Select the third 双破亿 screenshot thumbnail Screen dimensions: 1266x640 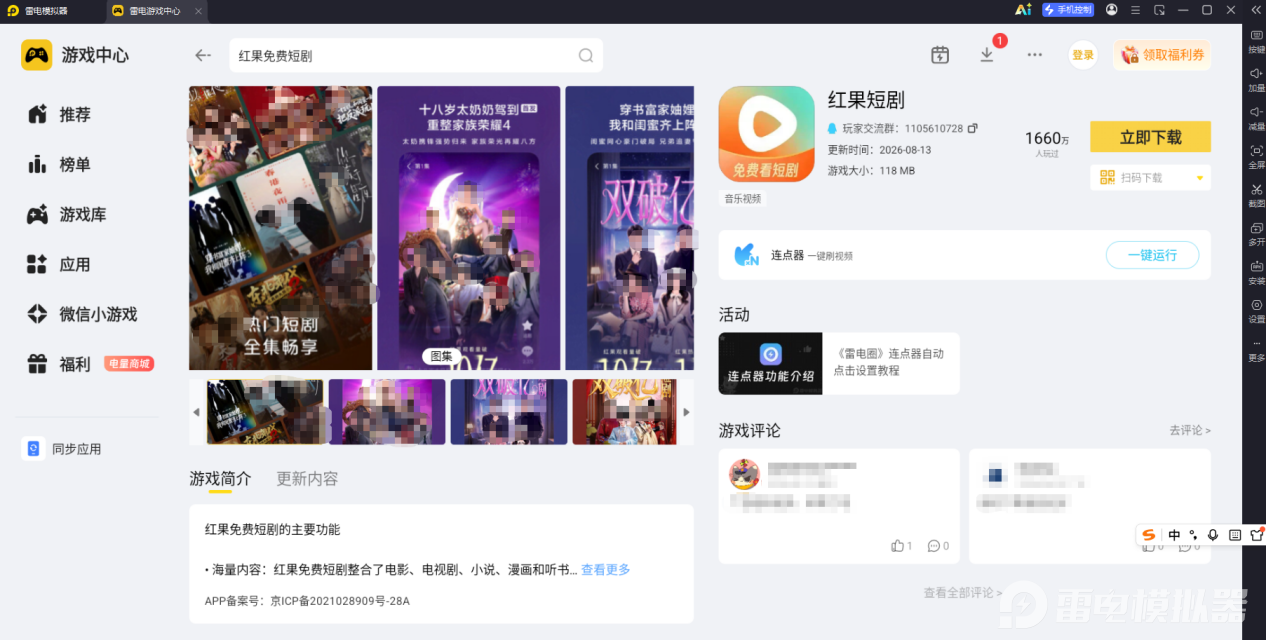[509, 412]
